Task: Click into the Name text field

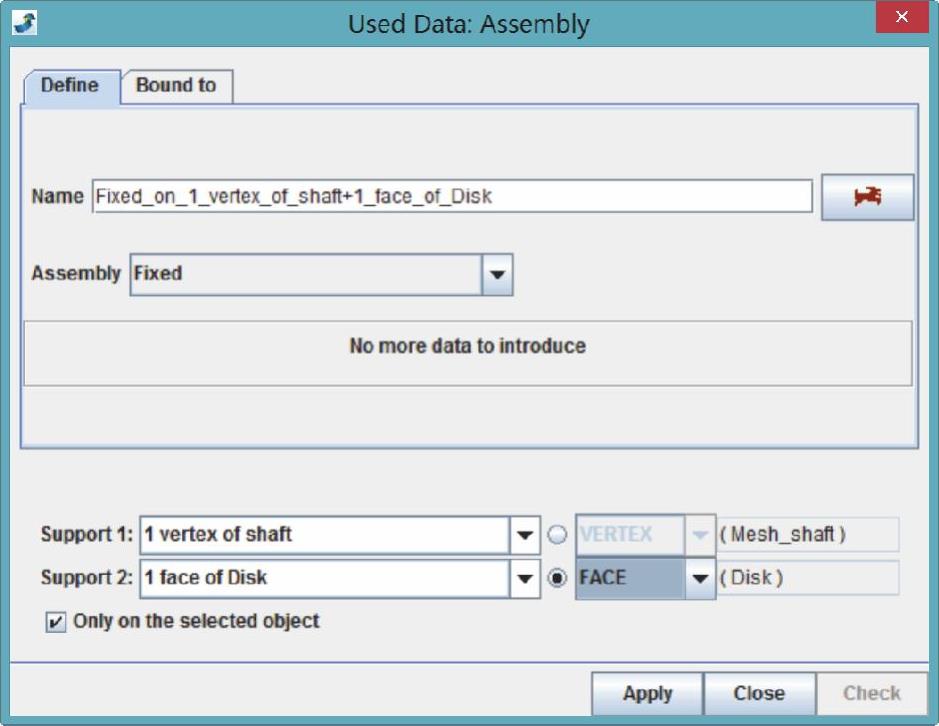Action: click(451, 197)
